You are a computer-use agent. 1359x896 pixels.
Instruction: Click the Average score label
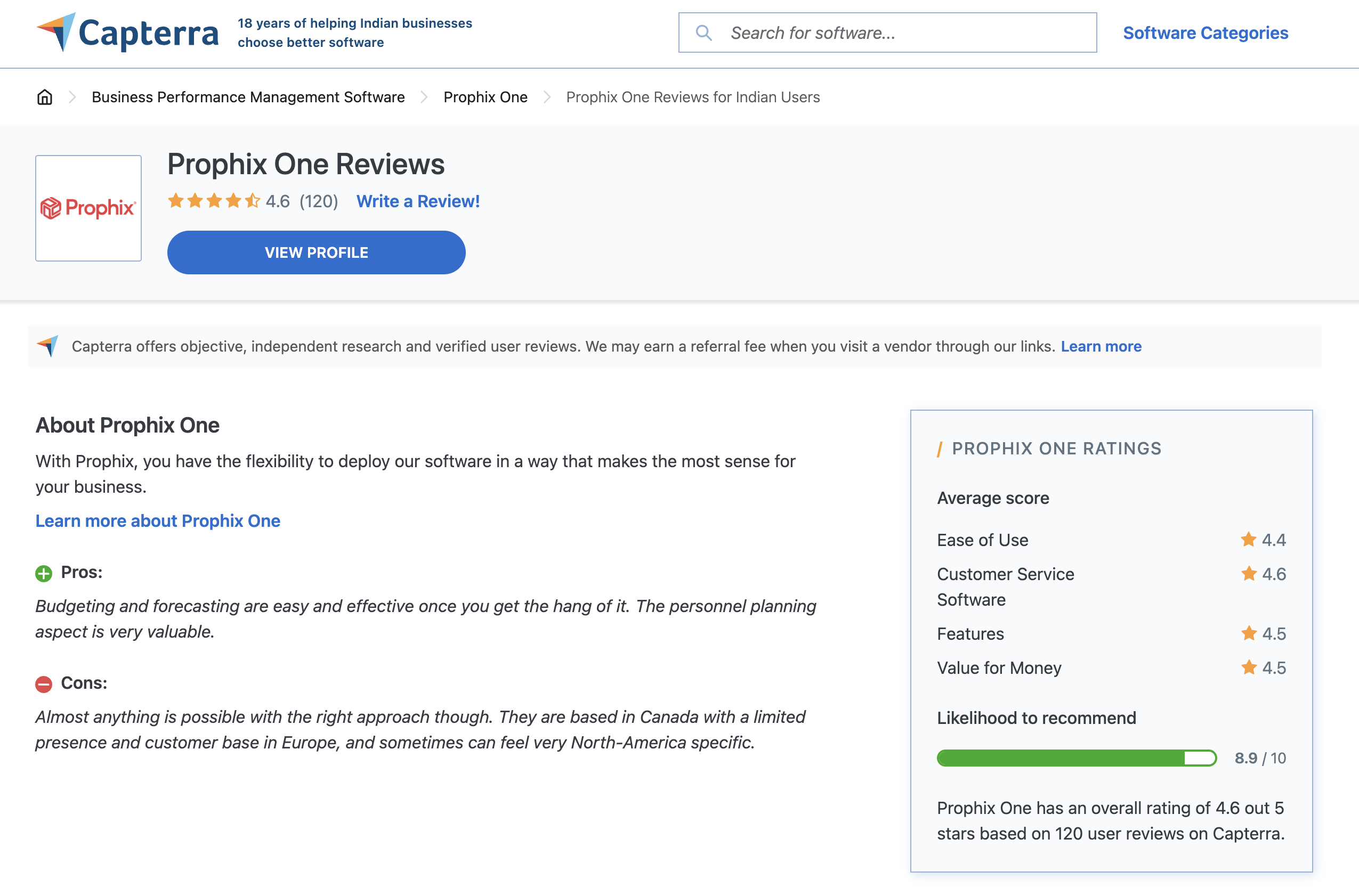coord(993,498)
